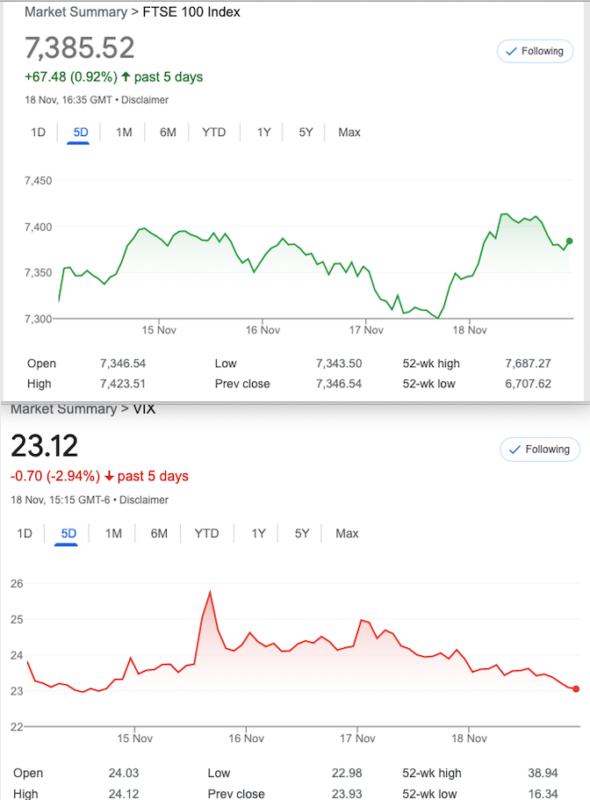Image resolution: width=590 pixels, height=800 pixels.
Task: Select 1M tab in VIX chart
Action: pyautogui.click(x=113, y=534)
